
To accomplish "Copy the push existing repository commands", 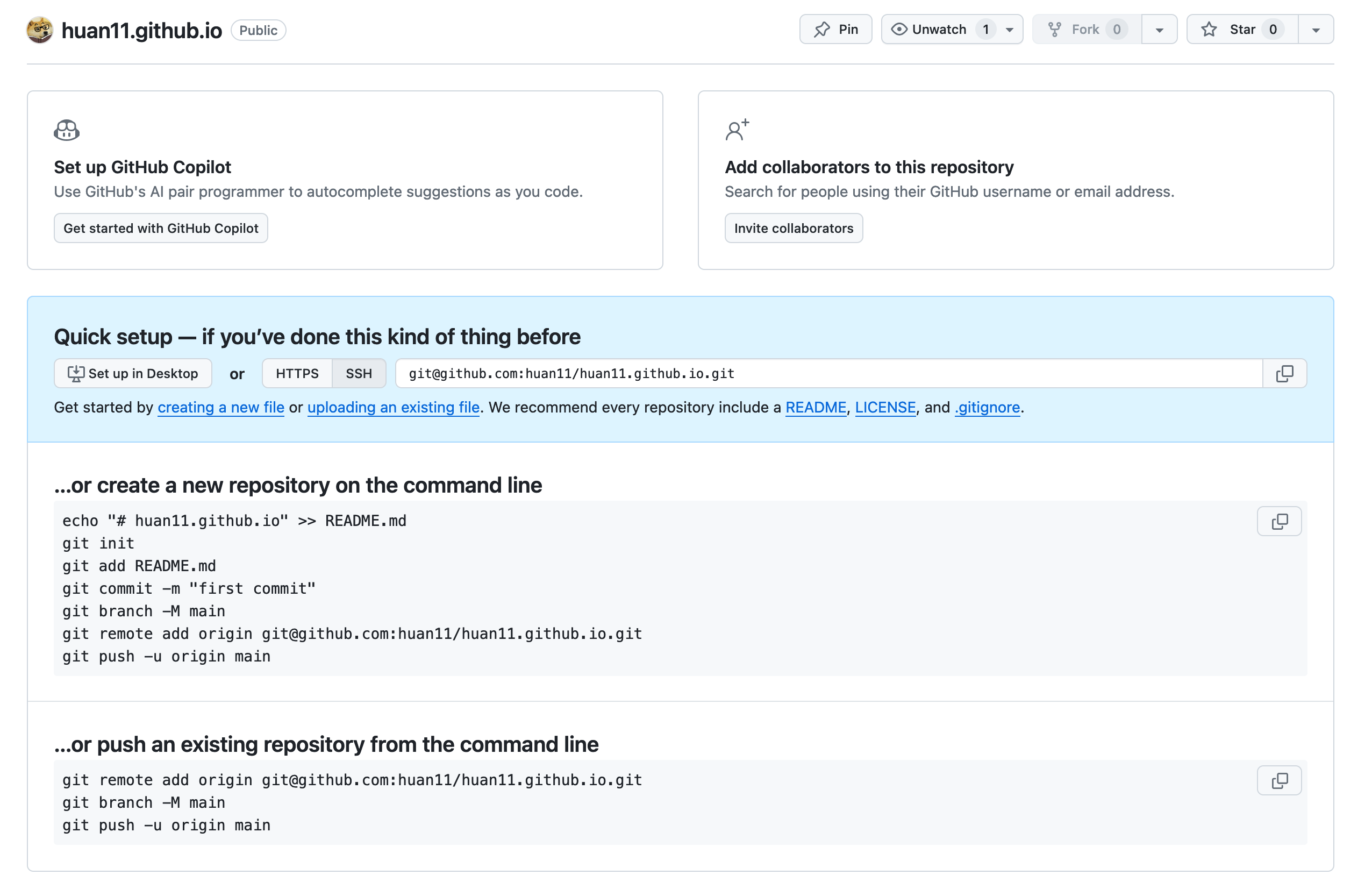I will [x=1278, y=780].
